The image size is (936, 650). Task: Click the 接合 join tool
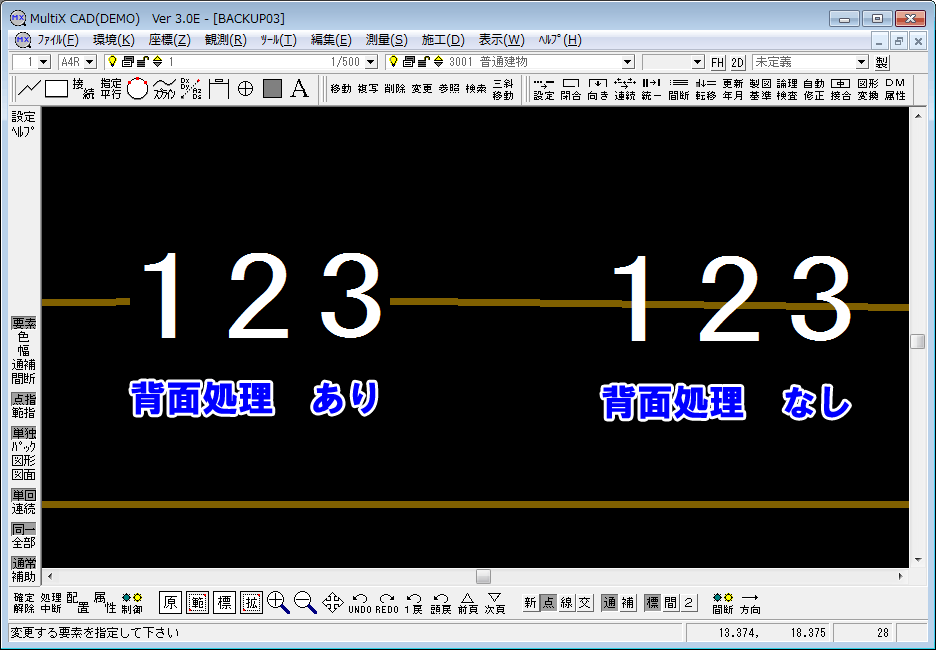840,90
